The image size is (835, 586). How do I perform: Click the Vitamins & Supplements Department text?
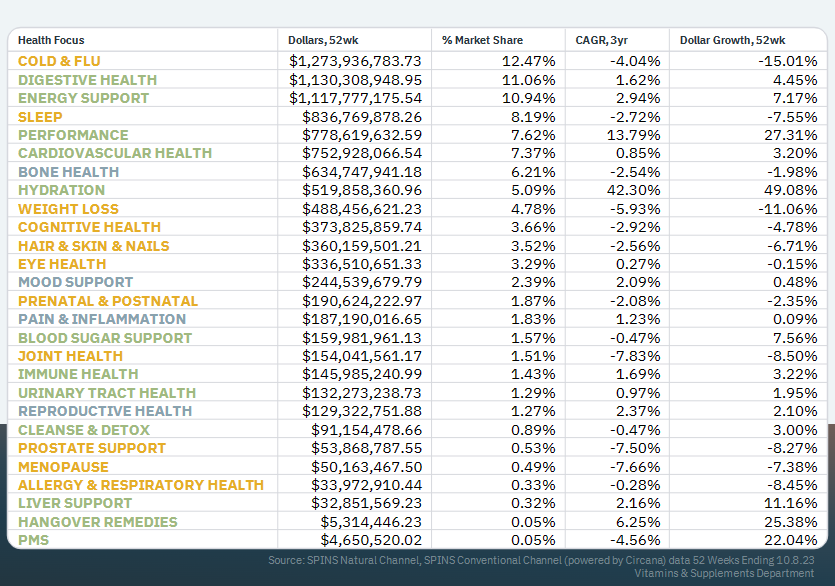[724, 574]
